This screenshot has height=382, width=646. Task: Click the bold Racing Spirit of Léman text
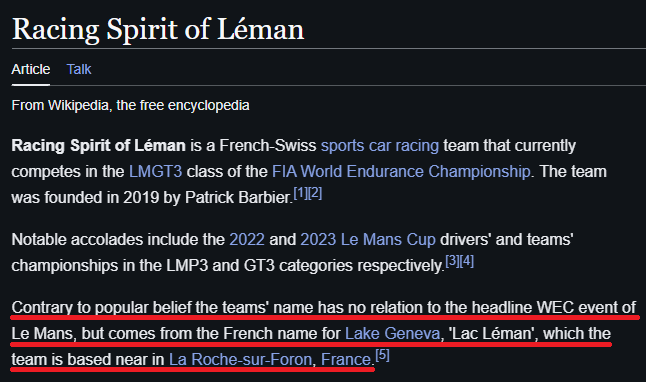[98, 145]
